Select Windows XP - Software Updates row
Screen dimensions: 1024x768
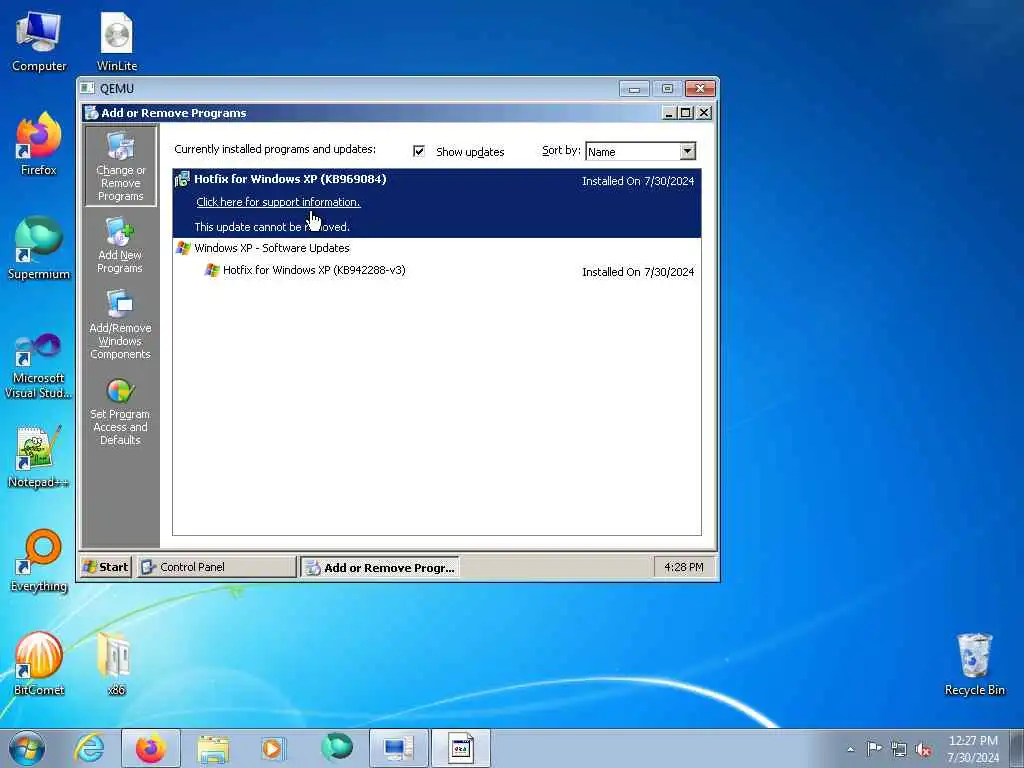[x=437, y=248]
